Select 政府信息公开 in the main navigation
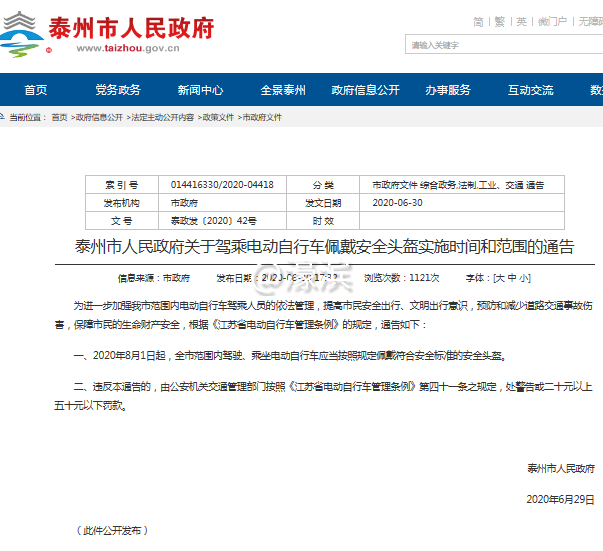Image resolution: width=603 pixels, height=551 pixels. 365,90
